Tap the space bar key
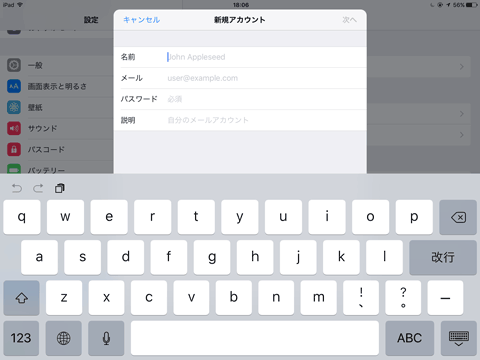The width and height of the screenshot is (480, 360). [255, 338]
